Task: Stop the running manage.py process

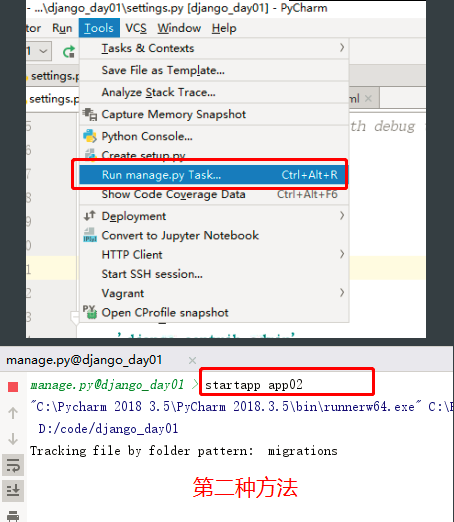Action: 13,387
